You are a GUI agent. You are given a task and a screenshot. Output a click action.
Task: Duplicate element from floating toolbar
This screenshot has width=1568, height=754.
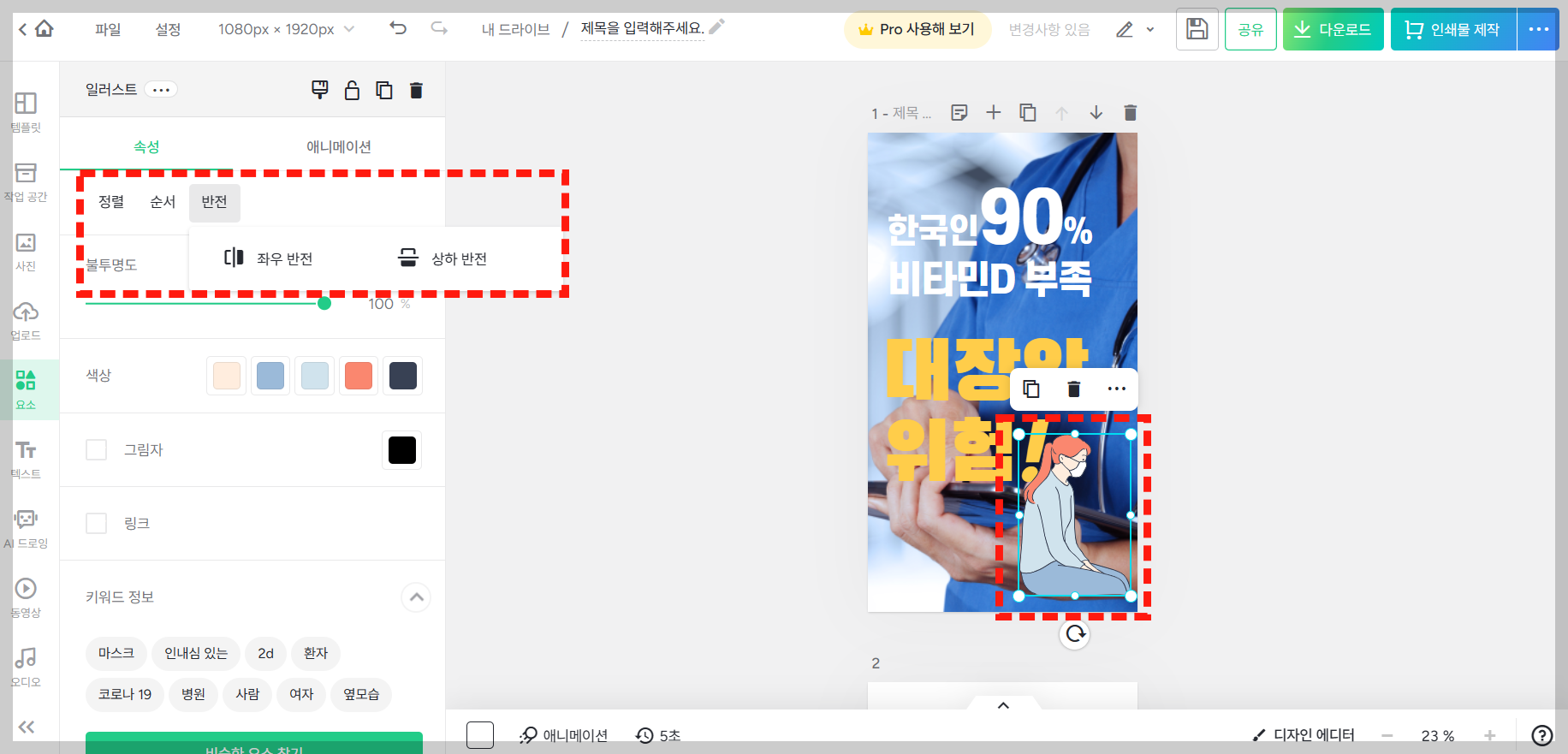tap(1031, 389)
